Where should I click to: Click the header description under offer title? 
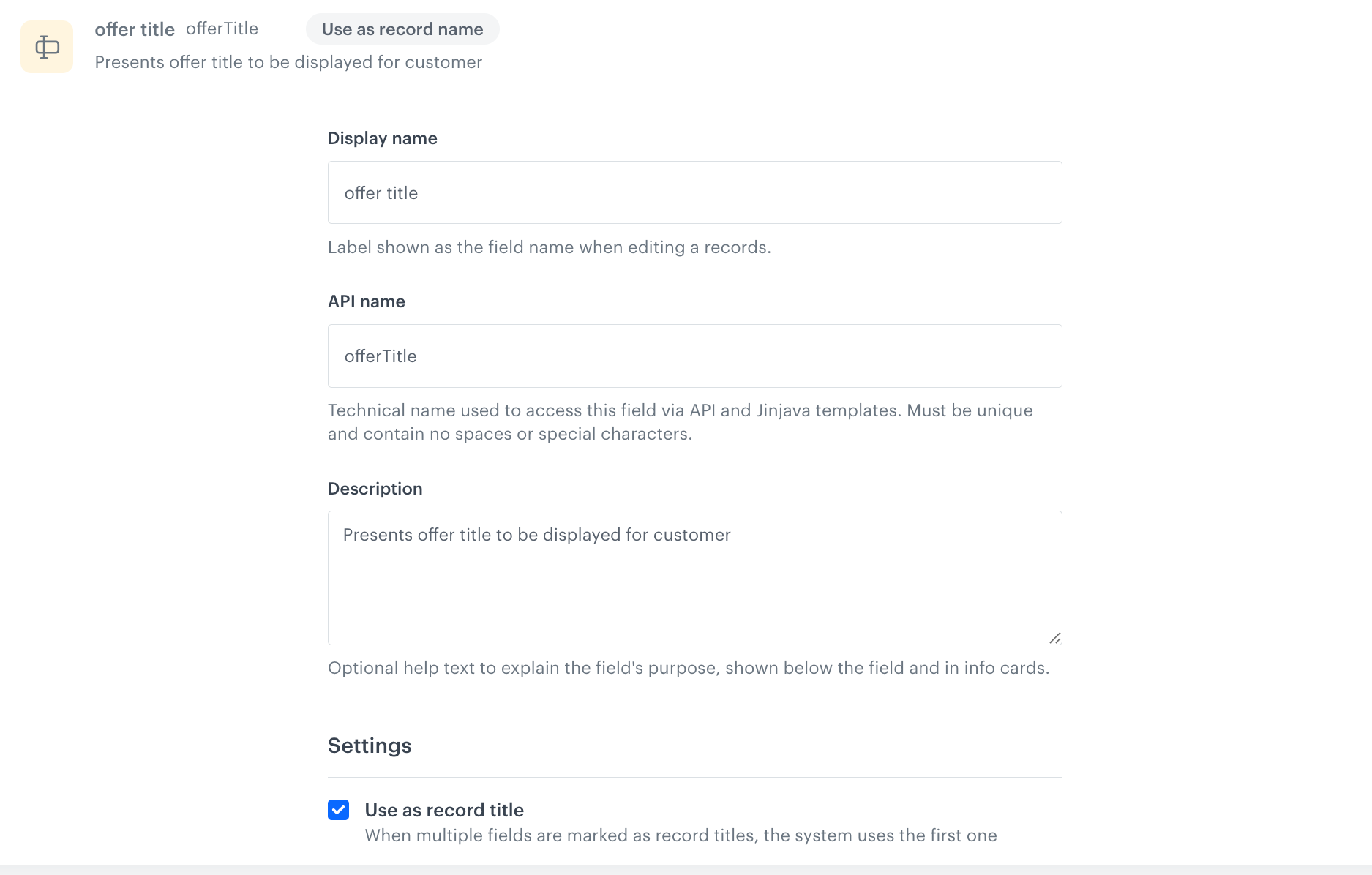tap(288, 62)
